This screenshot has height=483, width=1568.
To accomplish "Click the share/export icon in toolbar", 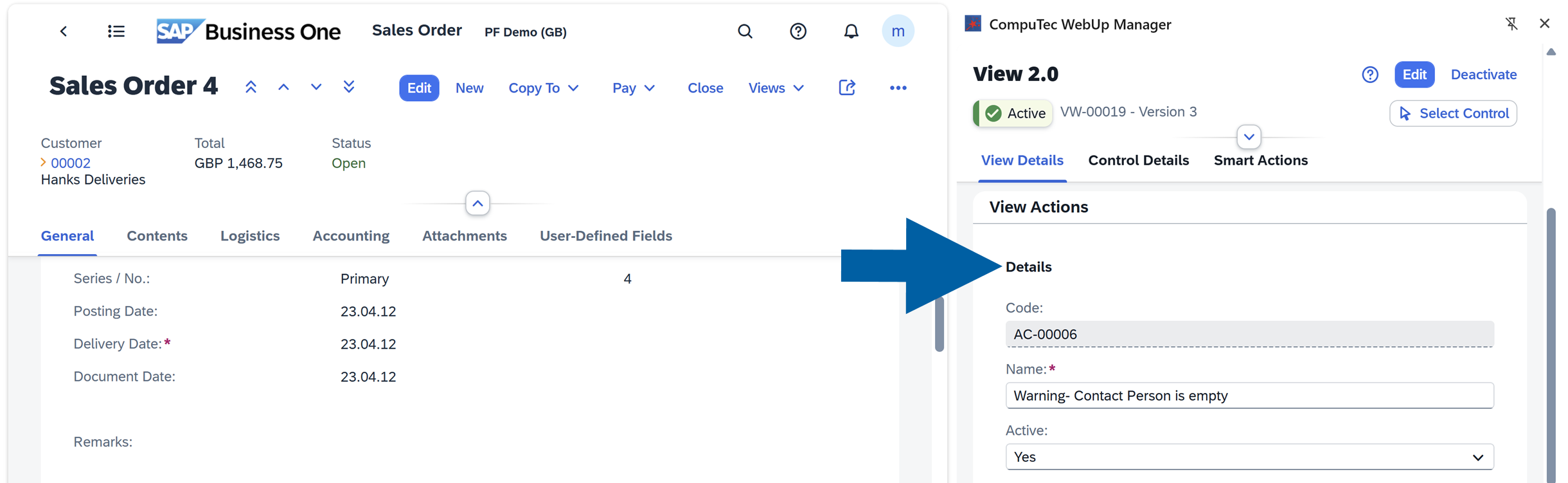I will 847,87.
